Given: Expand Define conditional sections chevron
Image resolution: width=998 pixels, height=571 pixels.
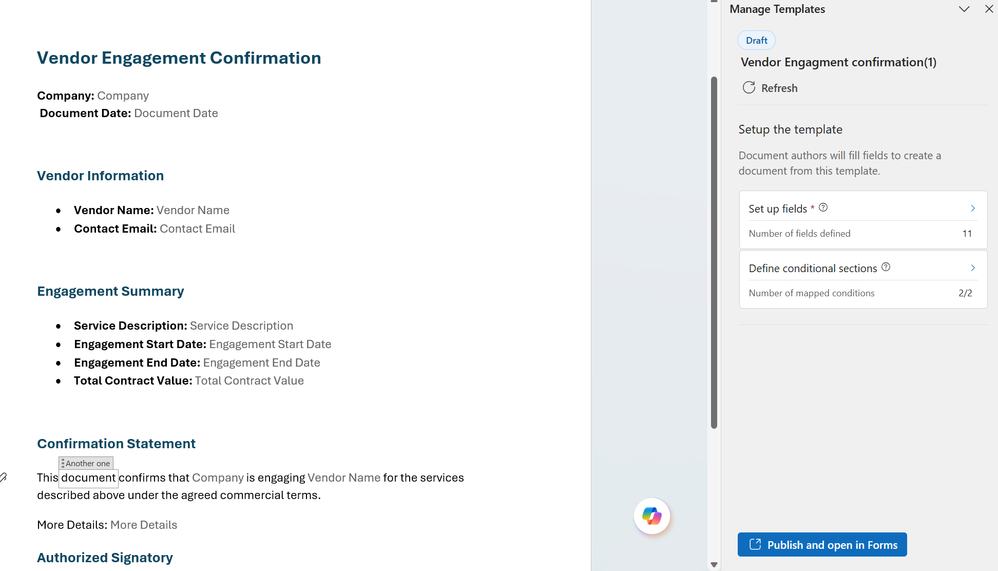Looking at the screenshot, I should (973, 268).
